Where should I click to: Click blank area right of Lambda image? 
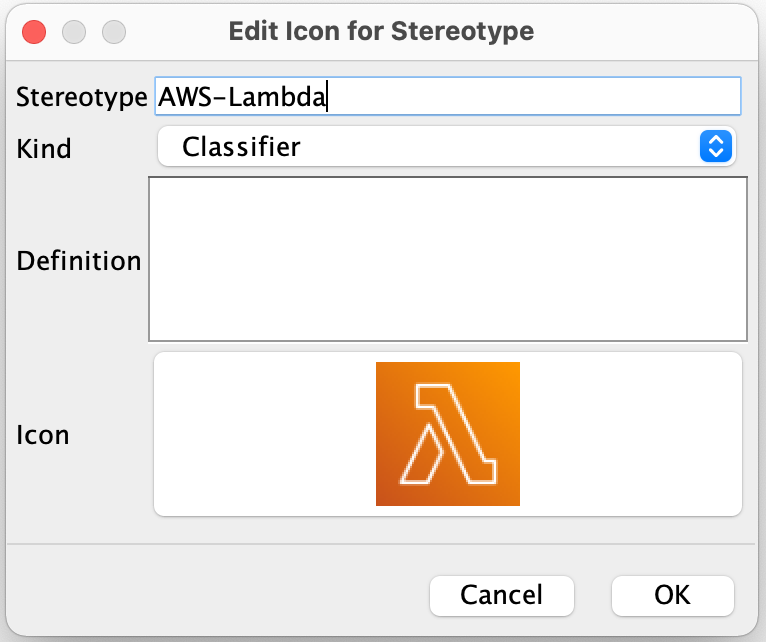tap(630, 434)
